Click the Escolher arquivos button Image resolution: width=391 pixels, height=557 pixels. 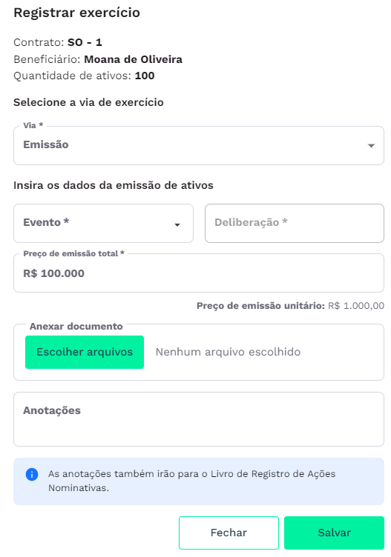pos(85,352)
